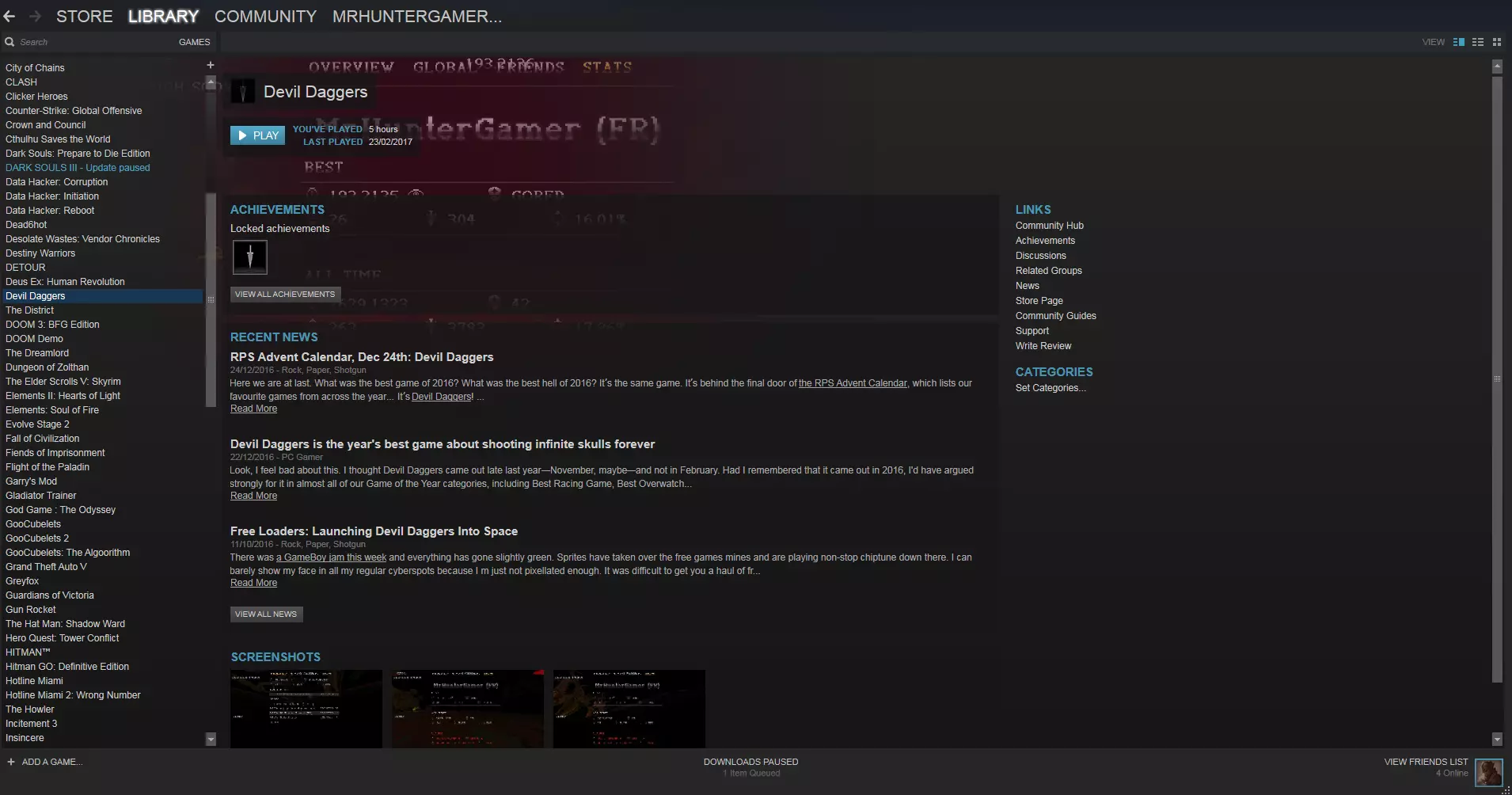Click Read More under the RPS Advent article
The width and height of the screenshot is (1512, 795).
(x=253, y=409)
